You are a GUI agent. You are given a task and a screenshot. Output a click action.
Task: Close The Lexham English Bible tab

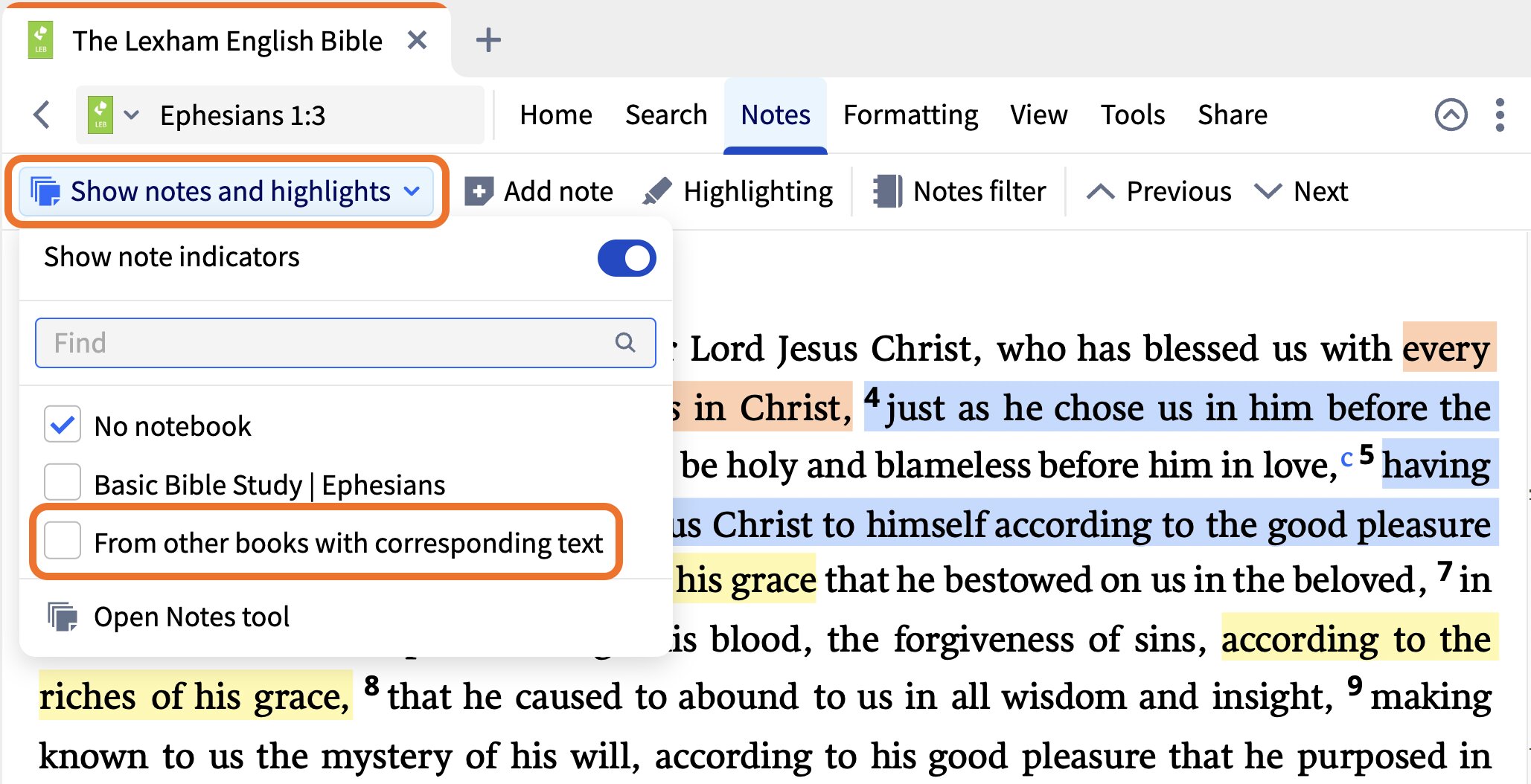pos(418,40)
